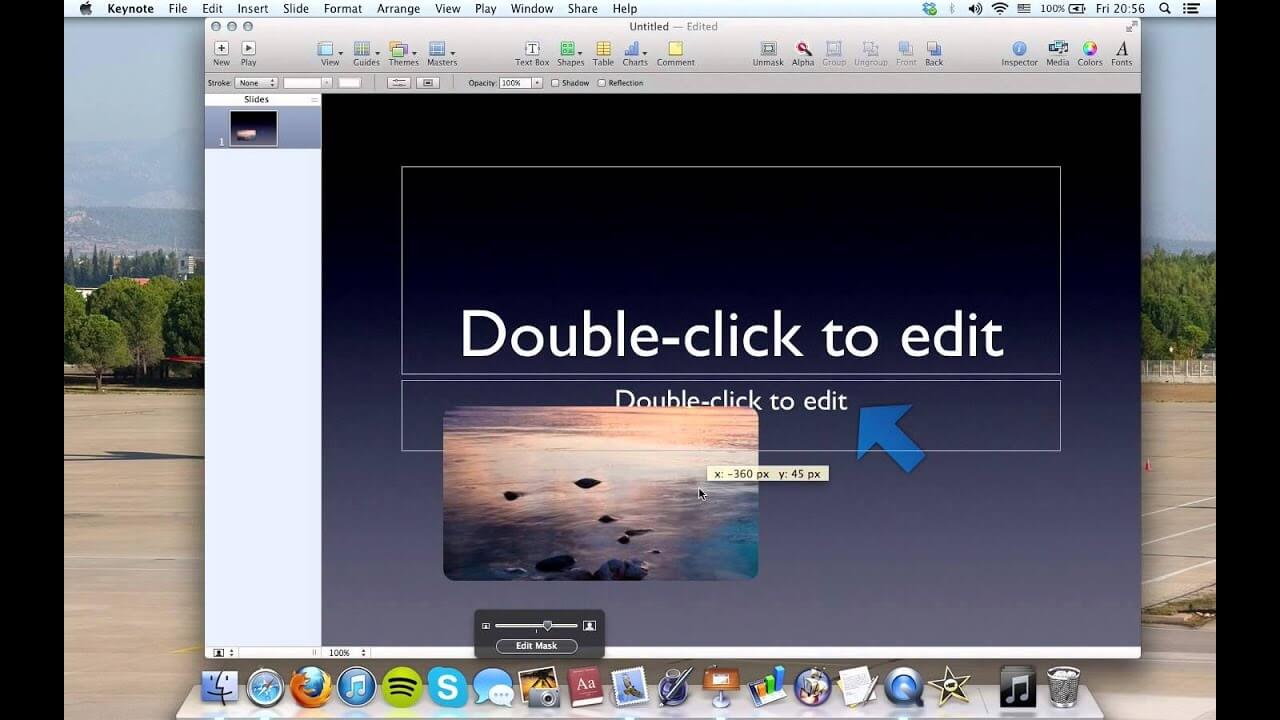Open the Inspector panel
Image resolution: width=1280 pixels, height=720 pixels.
[1020, 53]
